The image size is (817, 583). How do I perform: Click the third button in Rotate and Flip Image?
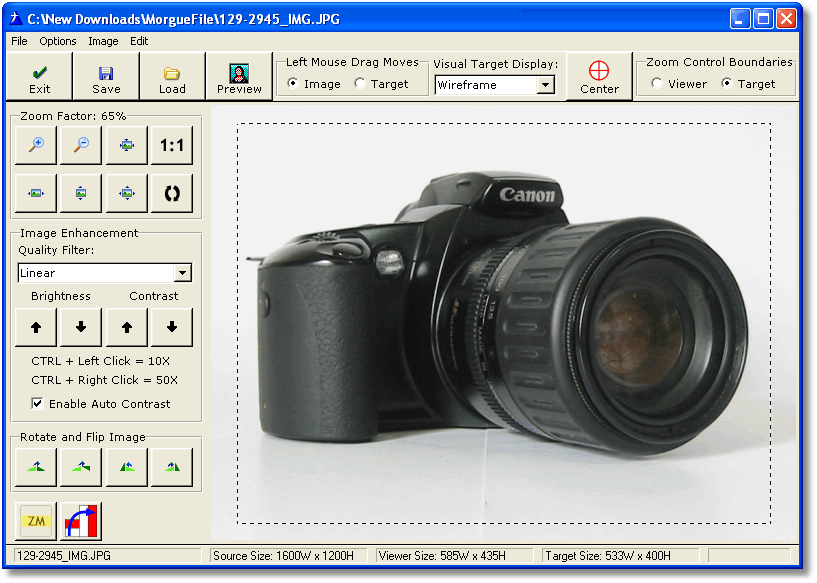coord(127,467)
